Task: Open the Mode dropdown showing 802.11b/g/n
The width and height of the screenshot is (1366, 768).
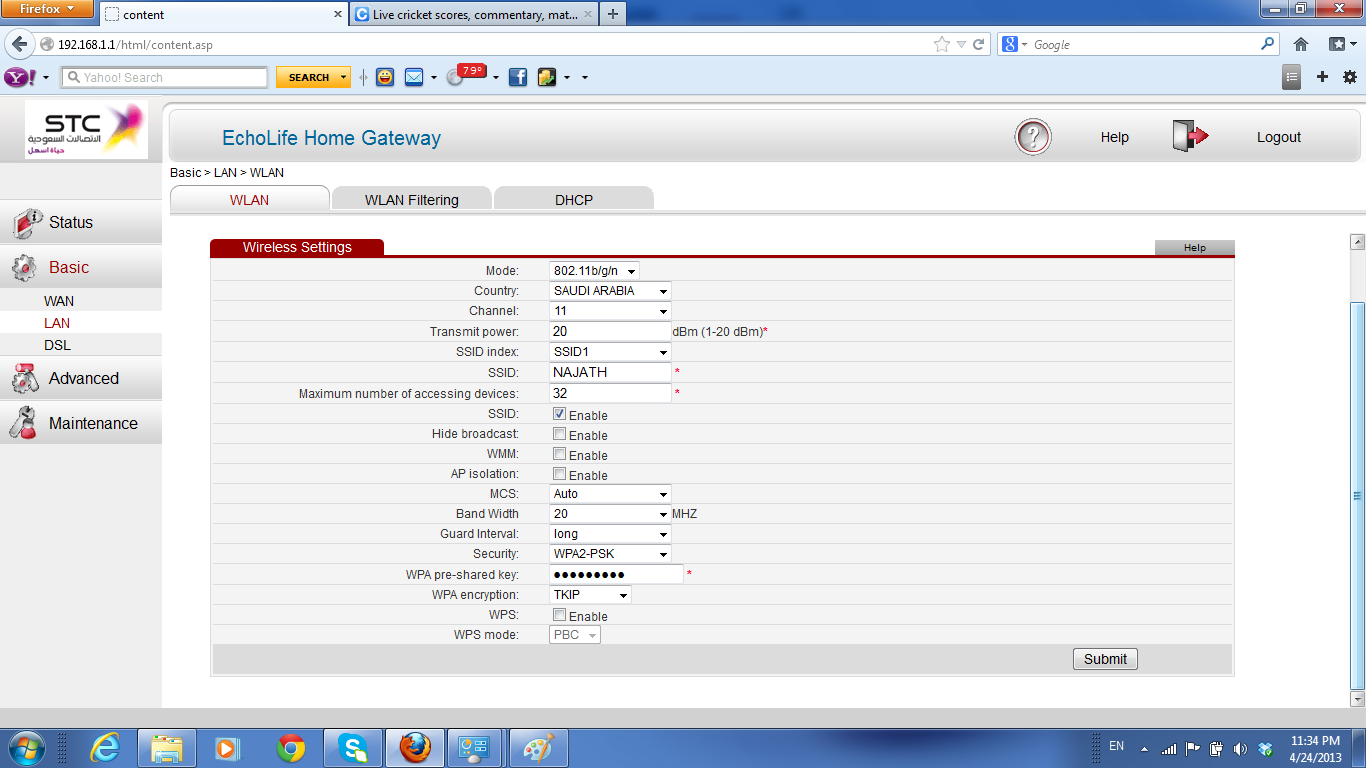Action: pos(594,271)
